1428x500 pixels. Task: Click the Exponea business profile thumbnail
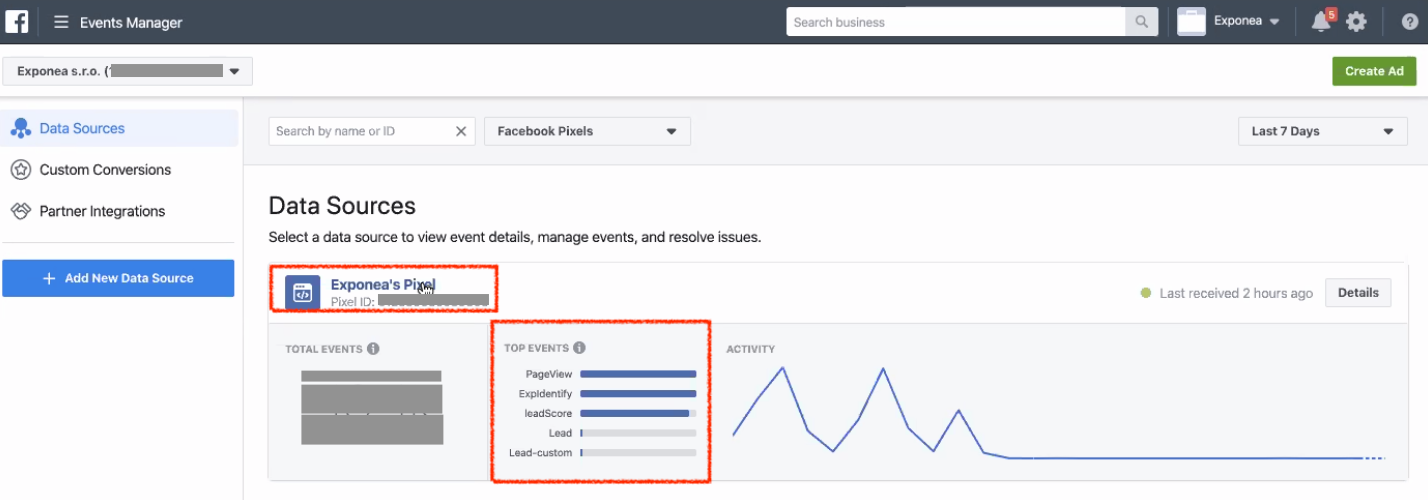[x=1191, y=22]
